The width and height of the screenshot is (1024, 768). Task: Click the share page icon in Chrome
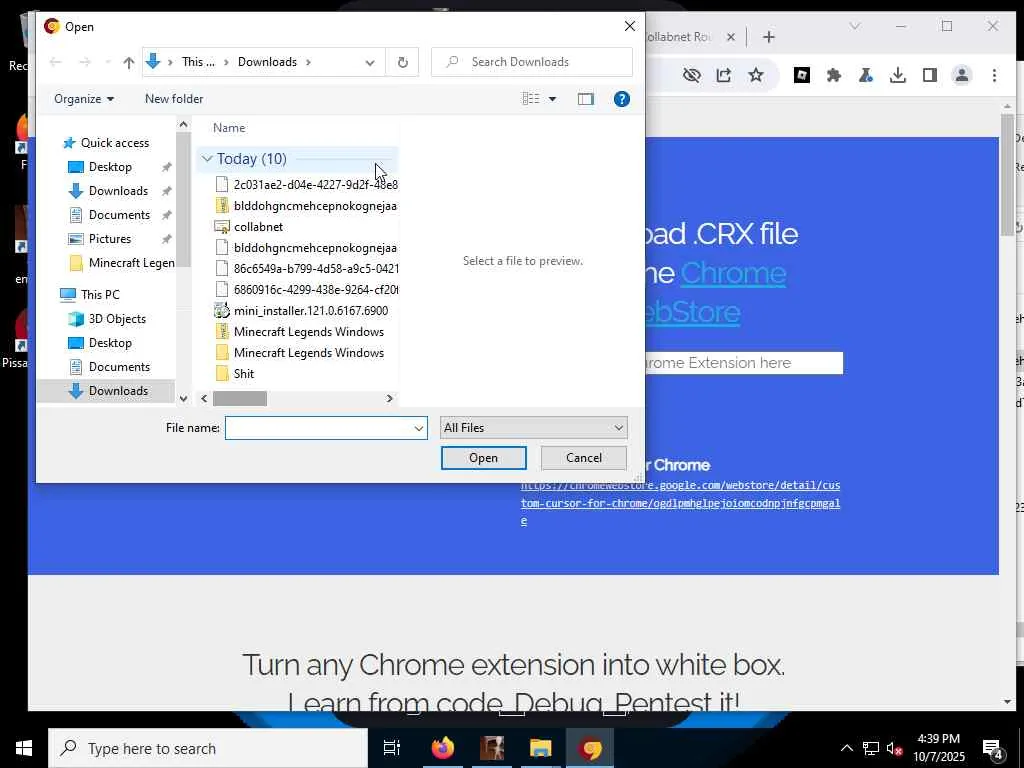click(724, 75)
